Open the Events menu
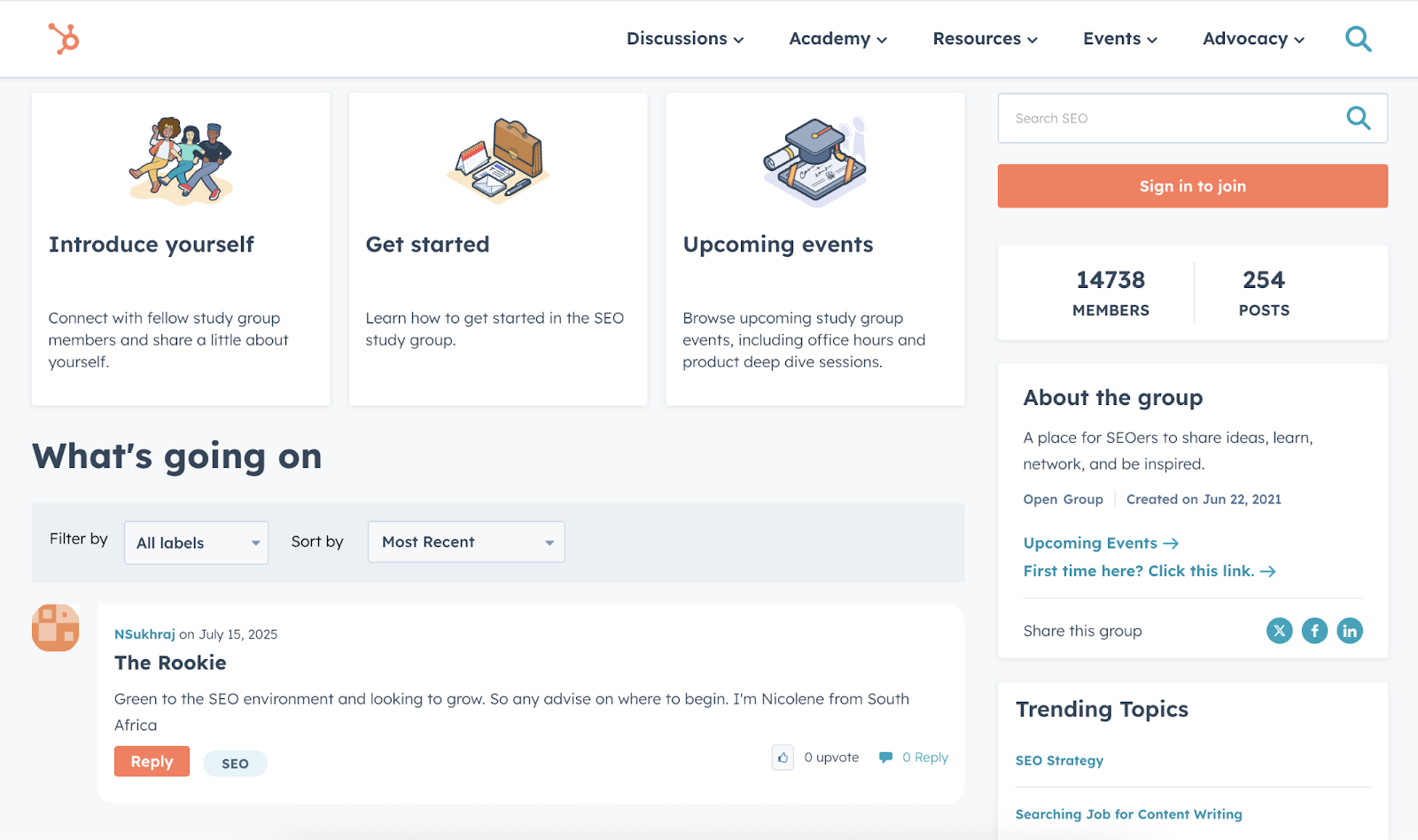Screen dimensions: 1418x840 pos(1118,38)
